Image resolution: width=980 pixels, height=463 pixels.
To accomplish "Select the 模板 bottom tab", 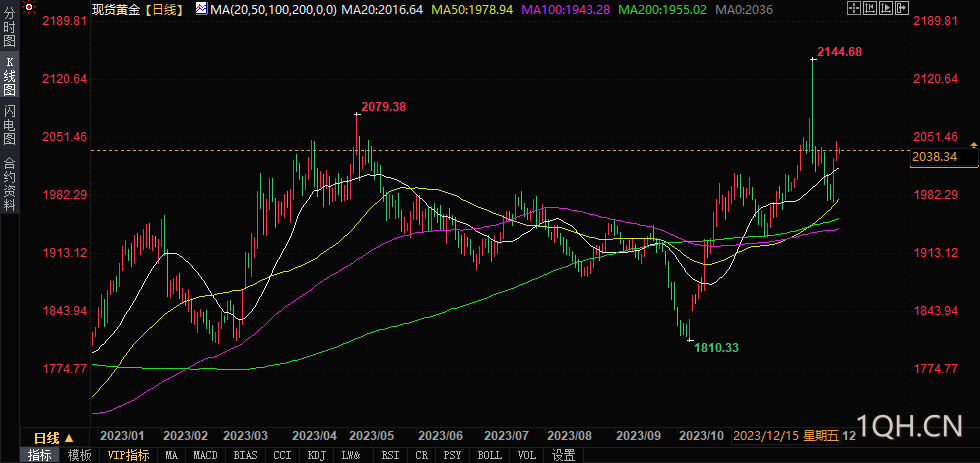I will tap(79, 456).
